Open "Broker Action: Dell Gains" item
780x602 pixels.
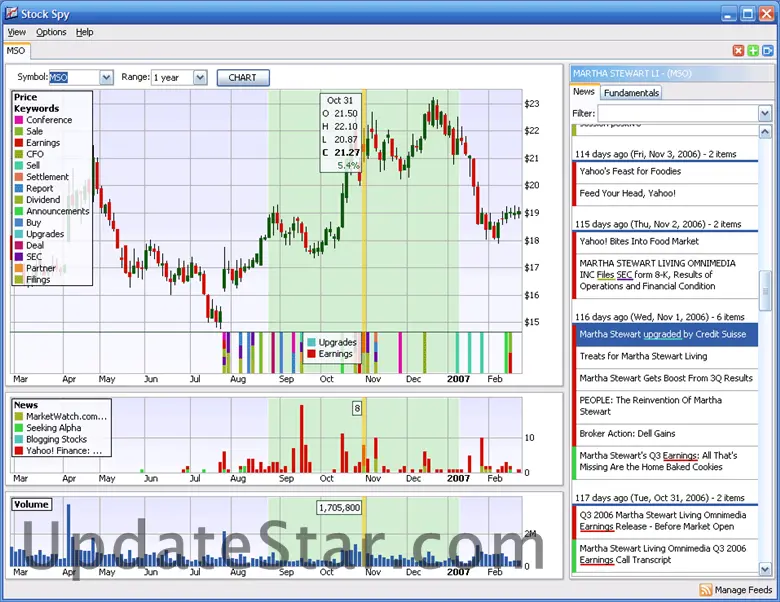pyautogui.click(x=665, y=434)
